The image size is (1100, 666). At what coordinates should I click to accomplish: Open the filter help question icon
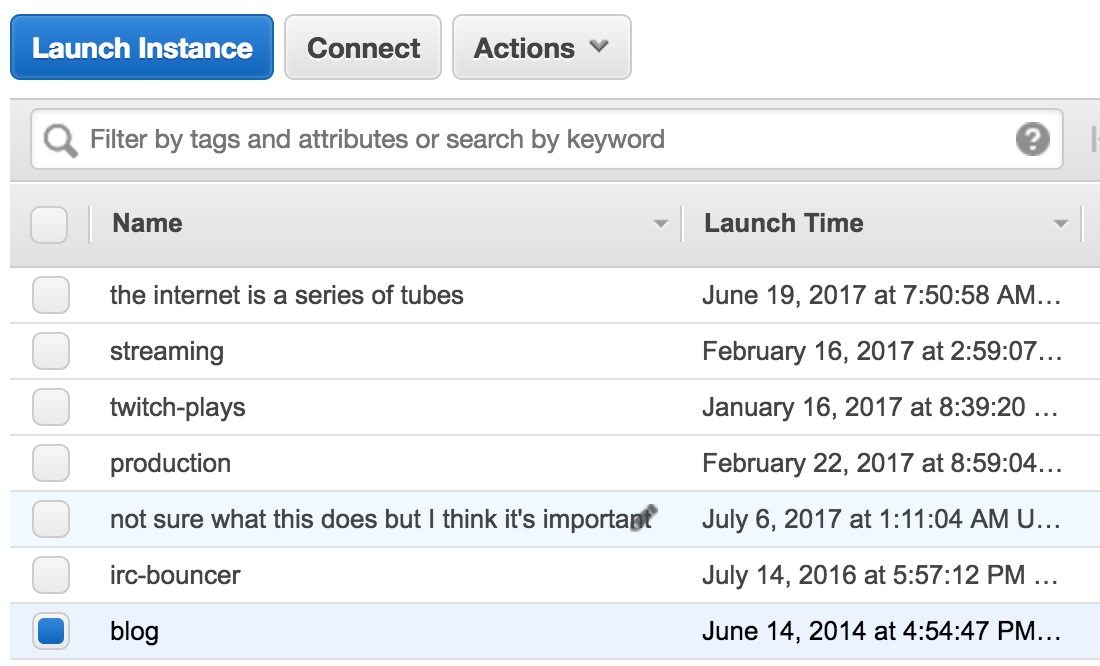pos(1032,139)
